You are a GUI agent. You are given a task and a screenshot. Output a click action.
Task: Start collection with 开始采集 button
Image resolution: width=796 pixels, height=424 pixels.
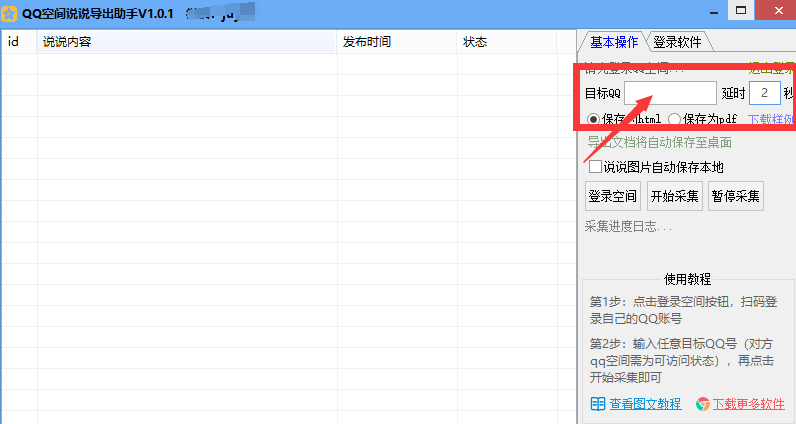(x=675, y=196)
